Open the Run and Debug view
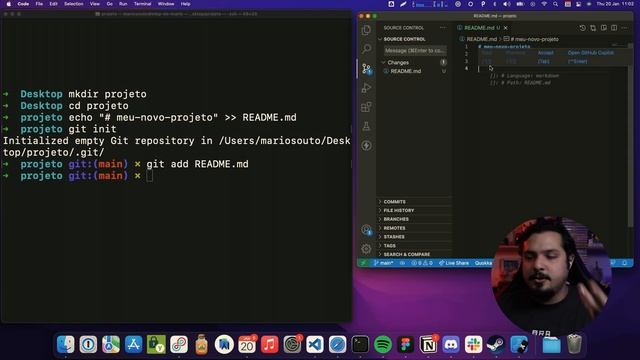Viewport: 640px width, 360px height. click(x=366, y=88)
